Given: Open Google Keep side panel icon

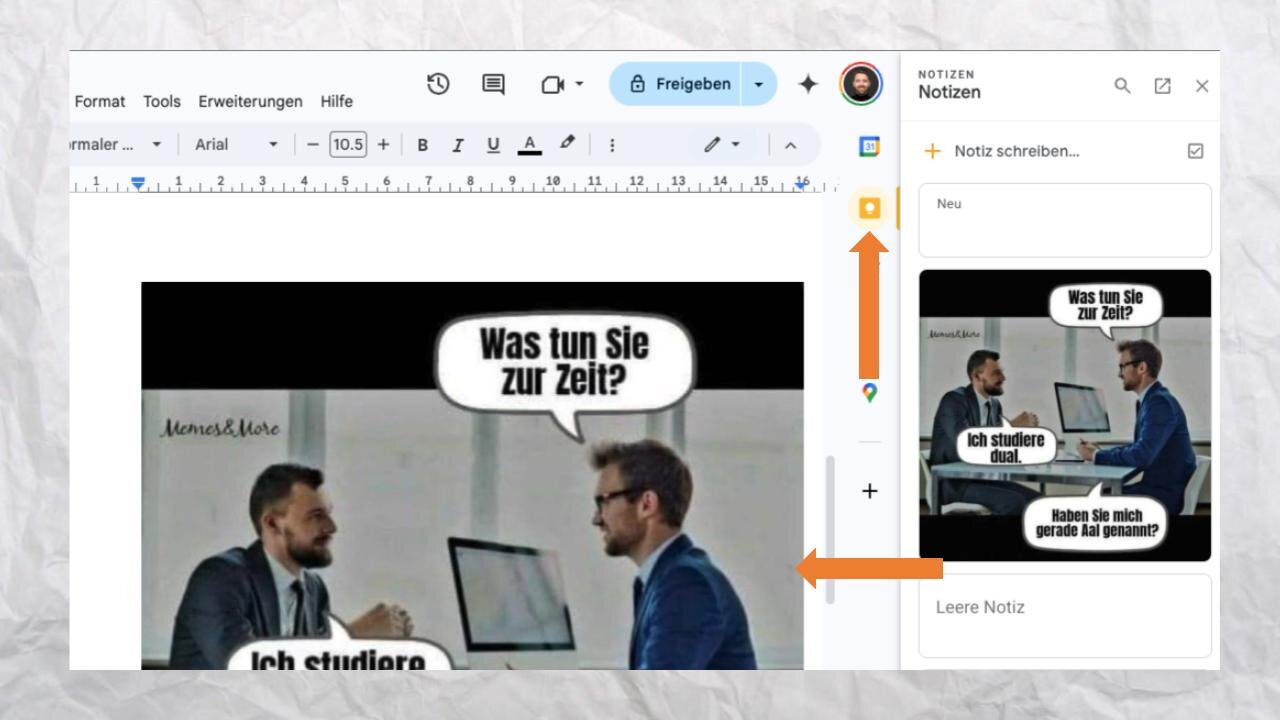Looking at the screenshot, I should point(869,208).
